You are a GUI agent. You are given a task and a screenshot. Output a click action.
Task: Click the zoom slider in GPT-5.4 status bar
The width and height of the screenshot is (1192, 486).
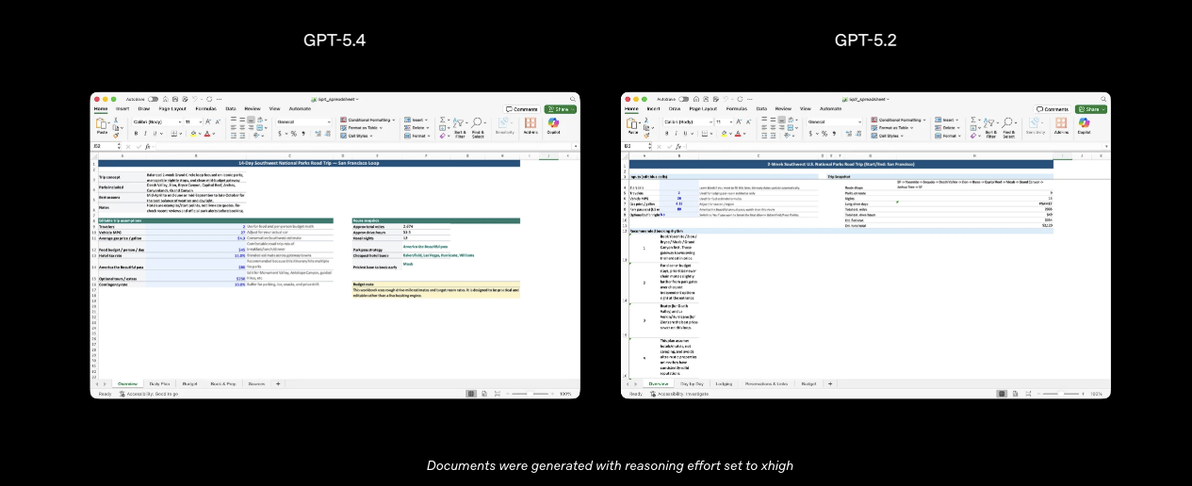[x=532, y=393]
